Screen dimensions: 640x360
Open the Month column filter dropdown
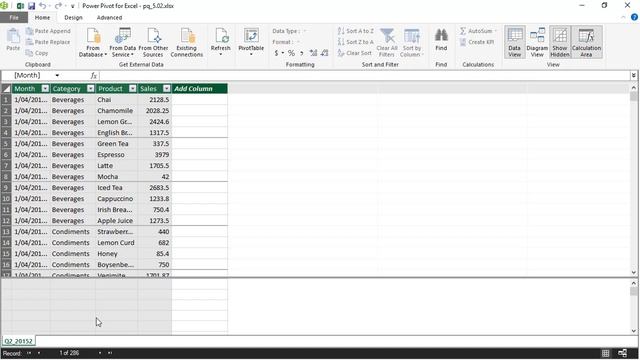tap(45, 89)
